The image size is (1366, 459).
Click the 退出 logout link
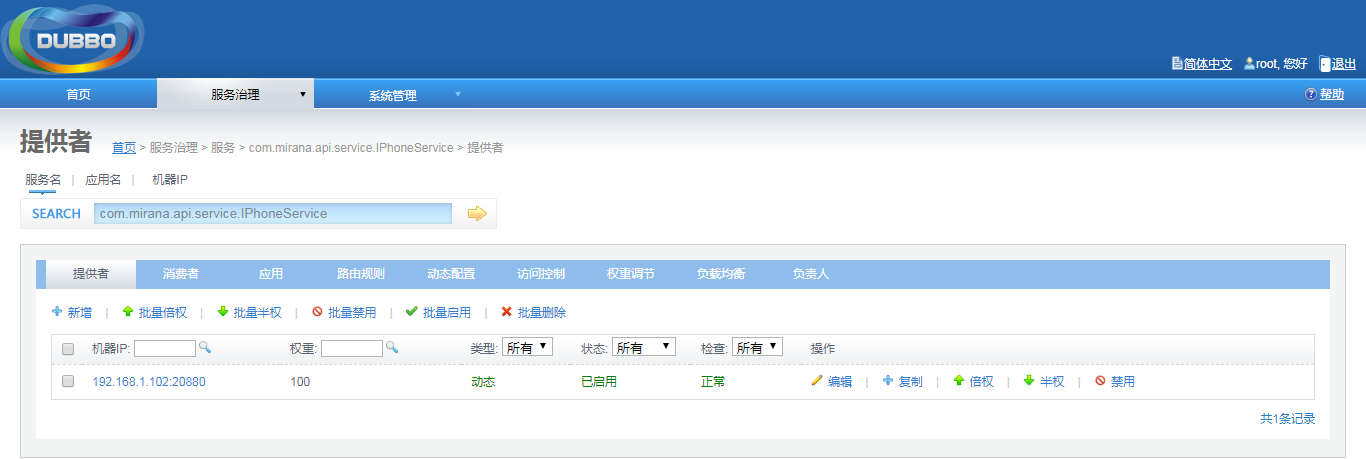point(1344,63)
